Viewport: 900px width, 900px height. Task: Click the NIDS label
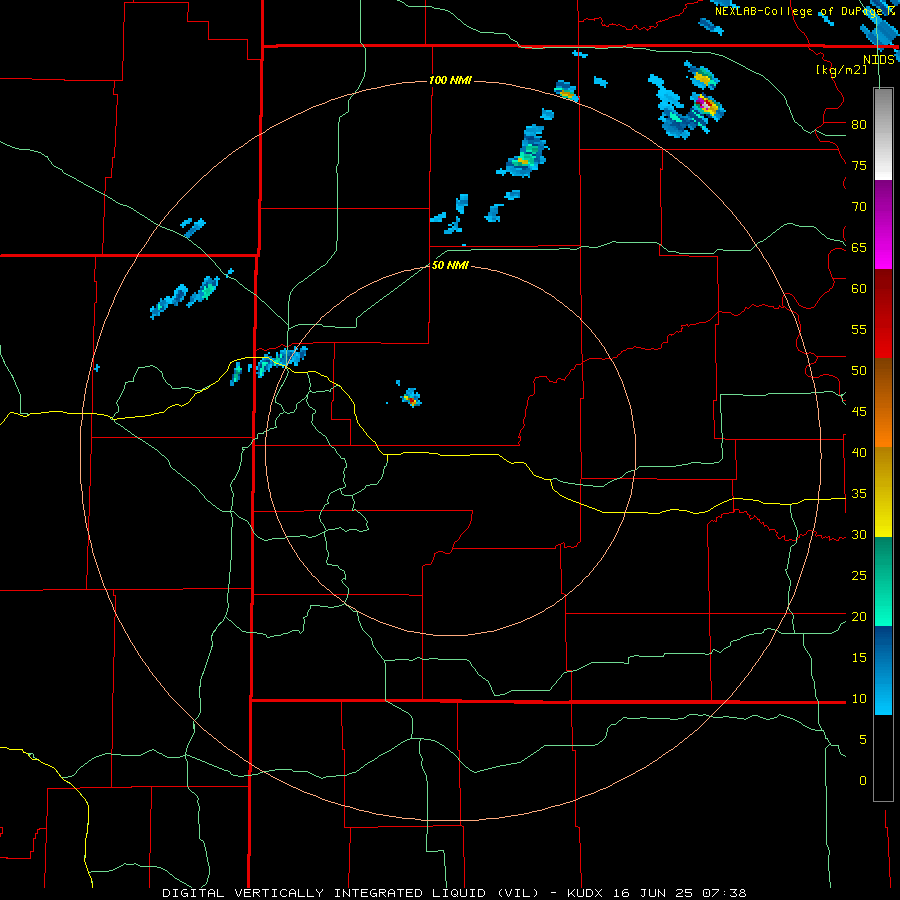pyautogui.click(x=879, y=60)
